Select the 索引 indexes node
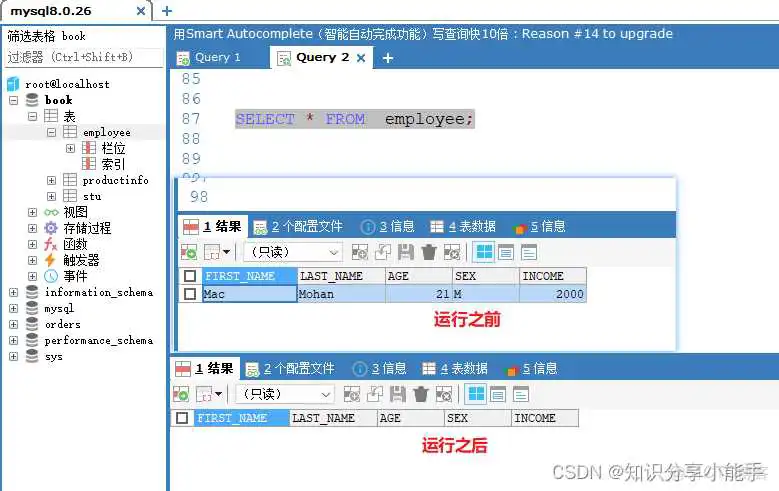 [x=113, y=164]
